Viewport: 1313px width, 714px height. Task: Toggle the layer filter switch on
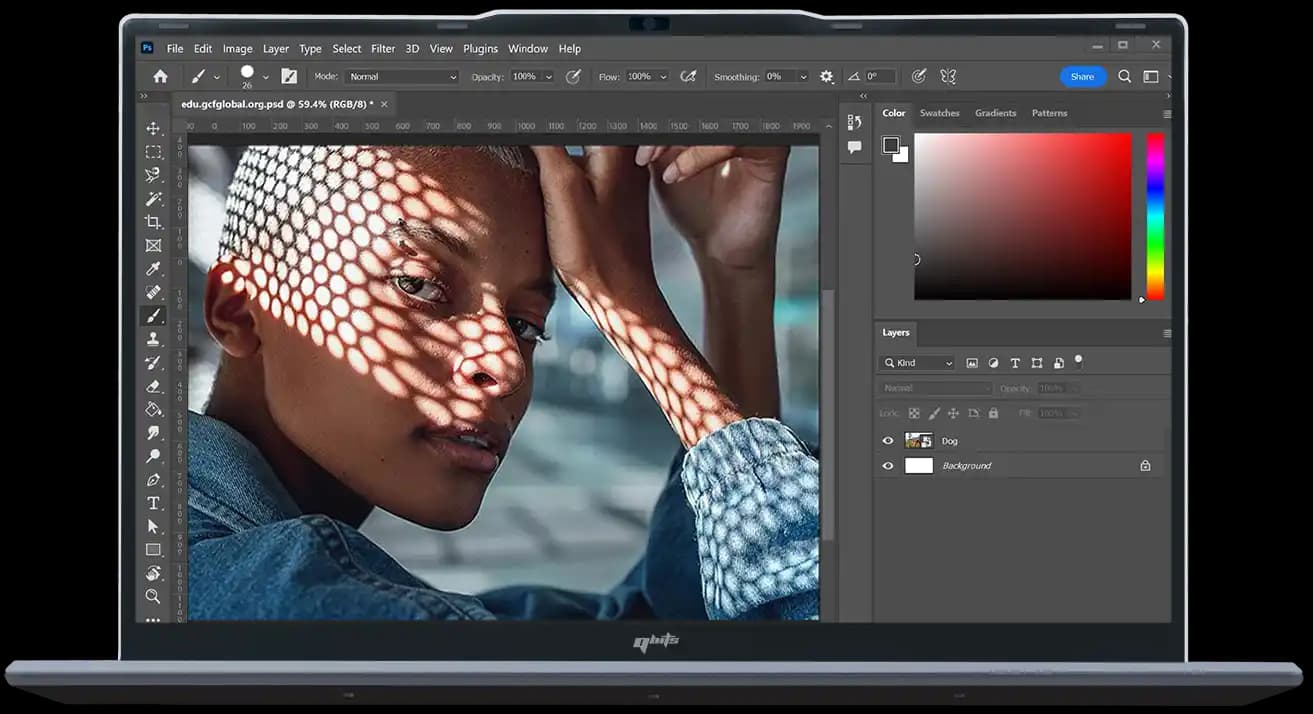coord(1078,360)
